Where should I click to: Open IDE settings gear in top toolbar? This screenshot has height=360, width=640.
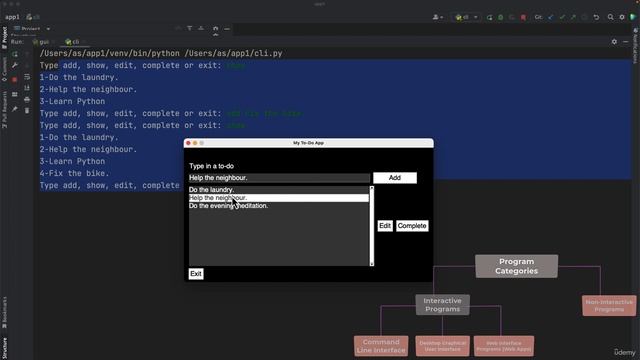(x=622, y=17)
